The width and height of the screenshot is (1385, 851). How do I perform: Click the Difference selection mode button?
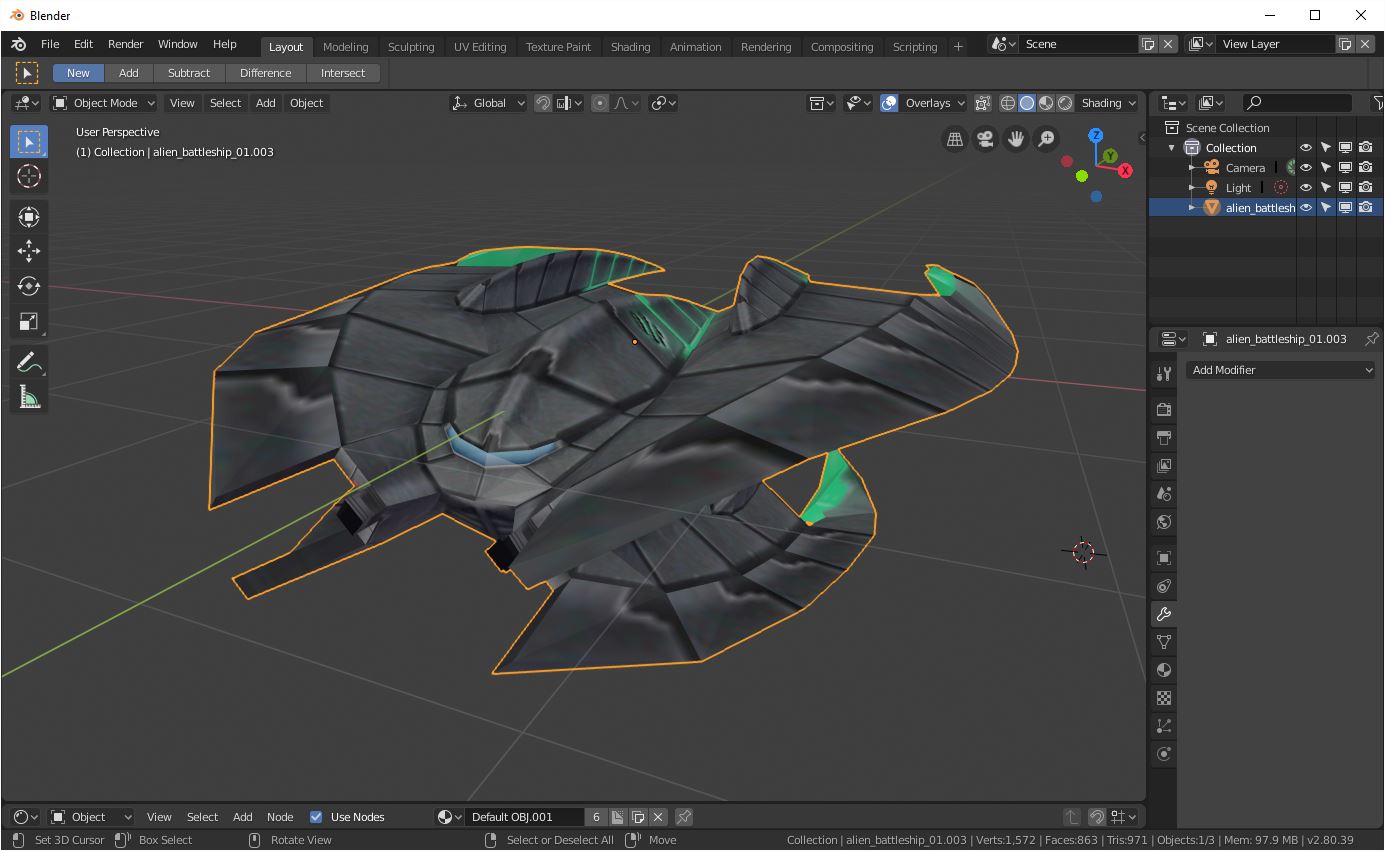point(265,73)
